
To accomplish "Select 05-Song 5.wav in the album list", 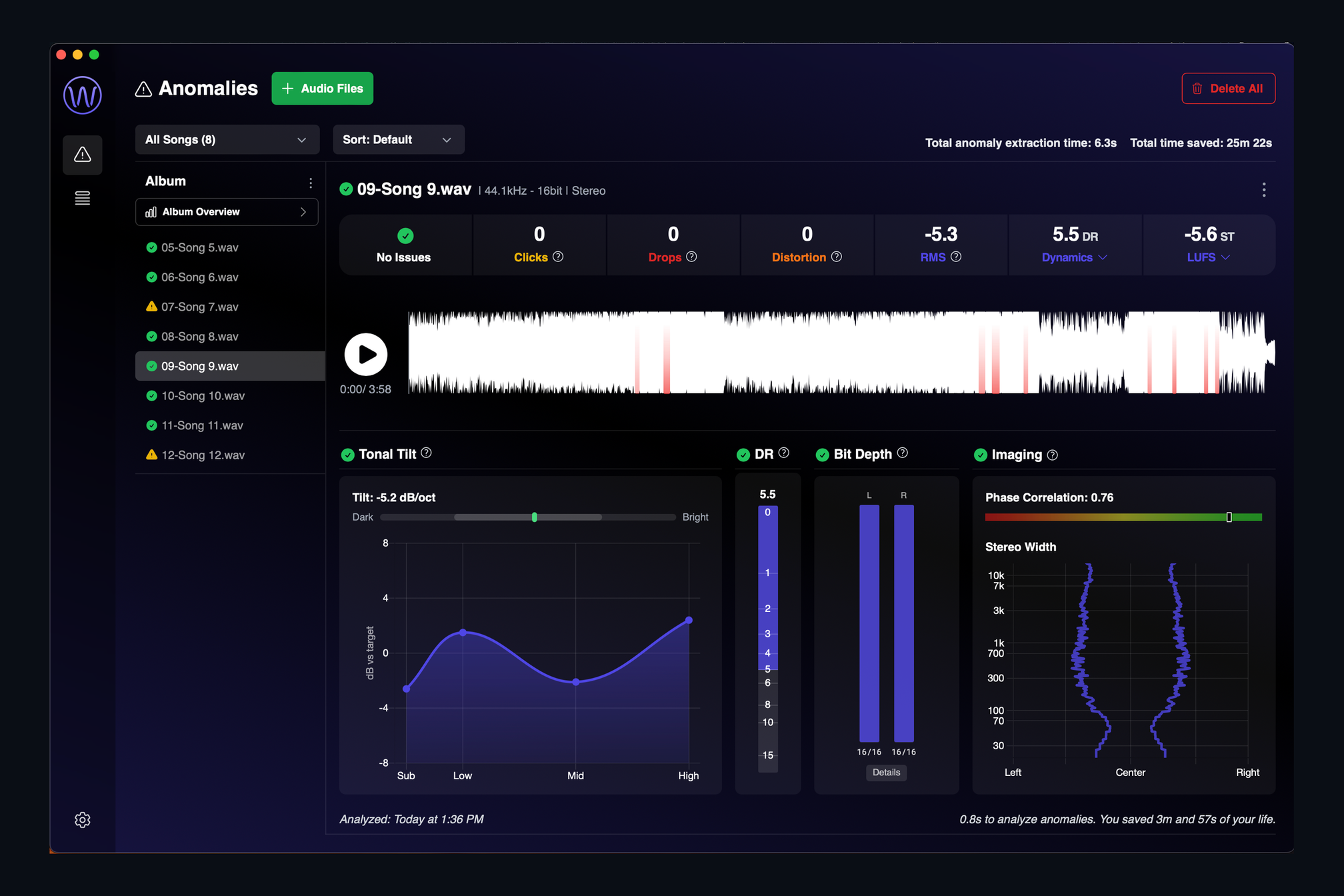I will [229, 247].
